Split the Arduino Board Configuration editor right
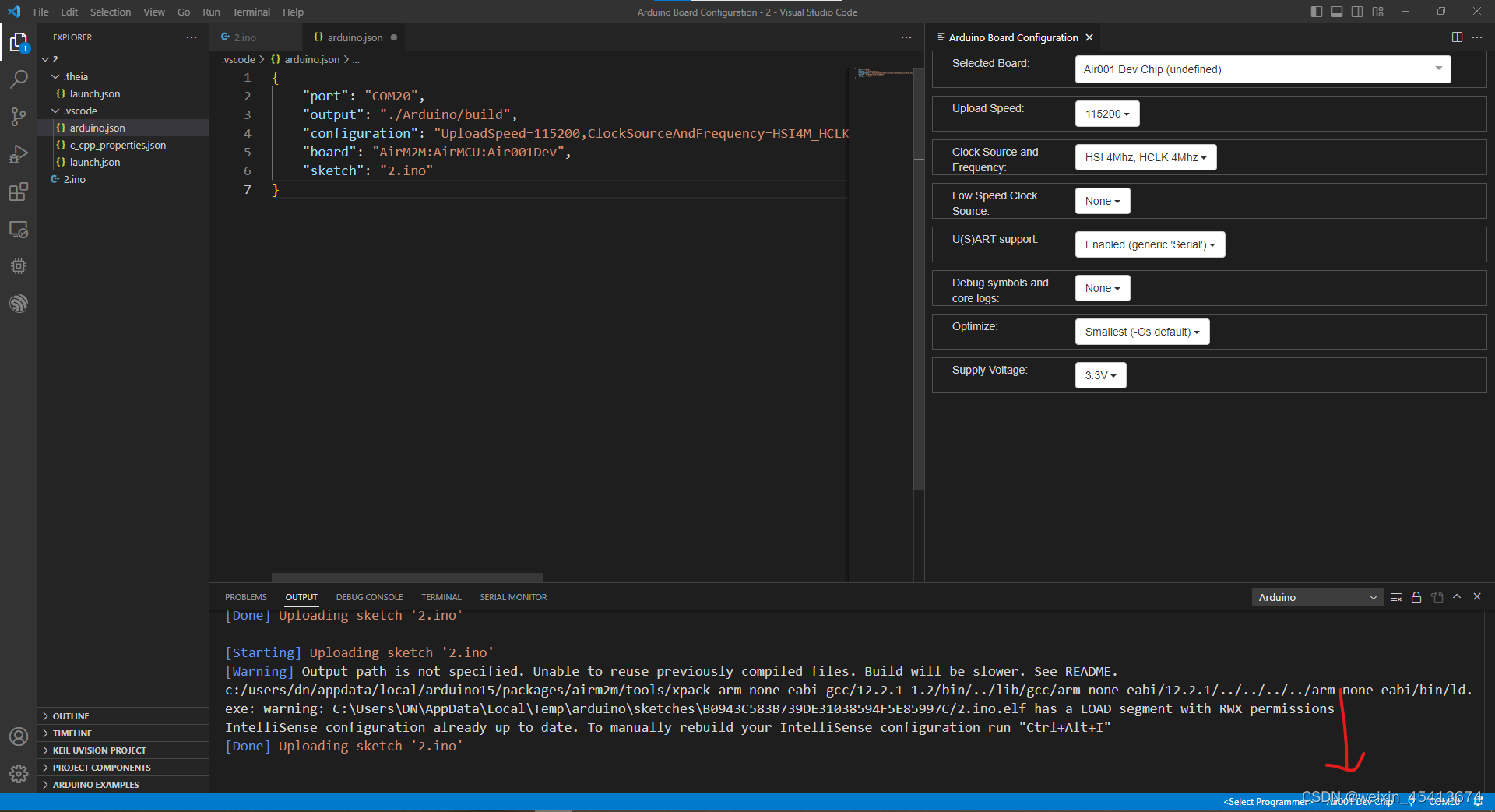Viewport: 1495px width, 812px height. coord(1457,37)
